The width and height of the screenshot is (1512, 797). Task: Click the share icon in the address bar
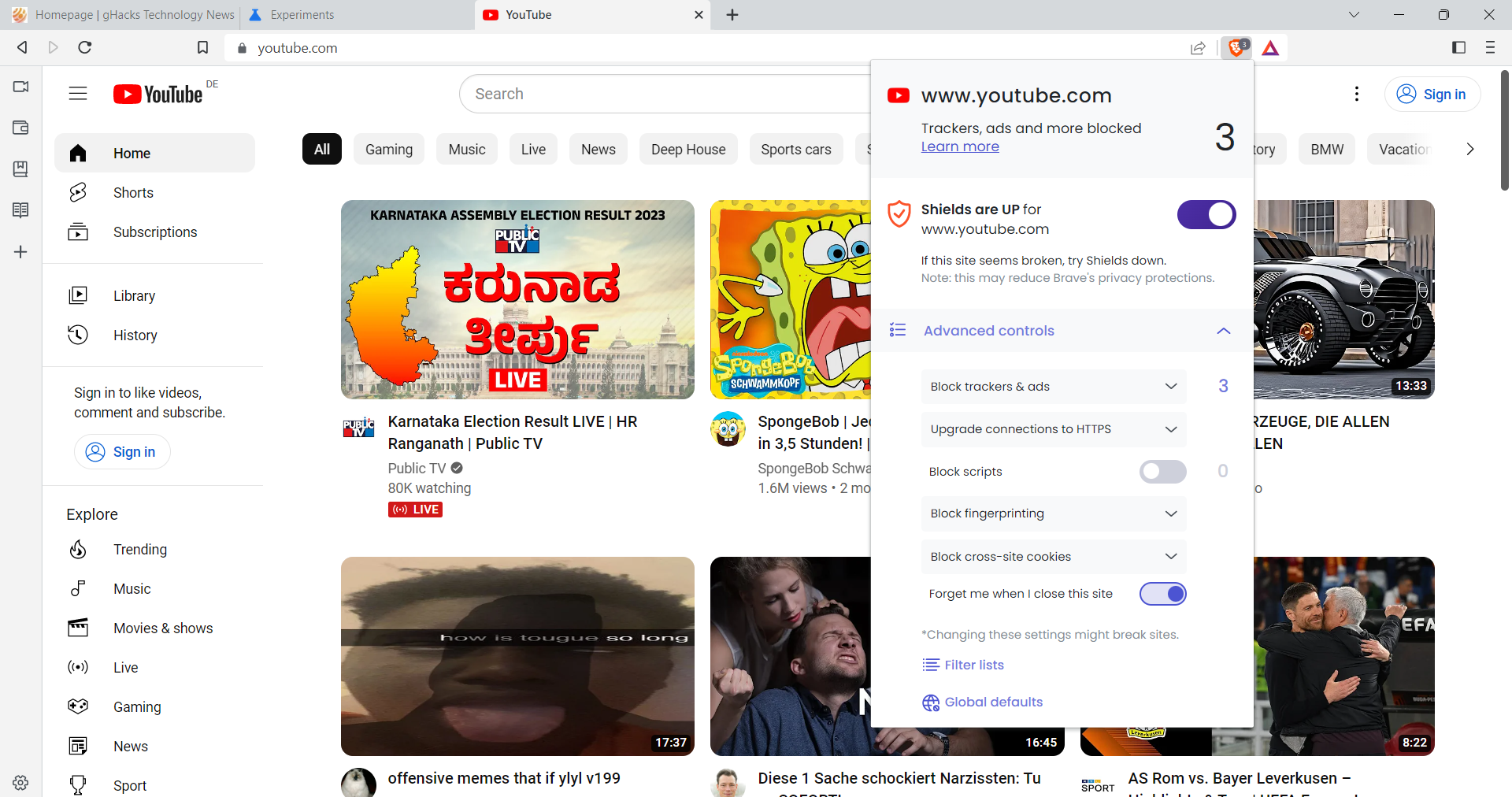[x=1198, y=48]
